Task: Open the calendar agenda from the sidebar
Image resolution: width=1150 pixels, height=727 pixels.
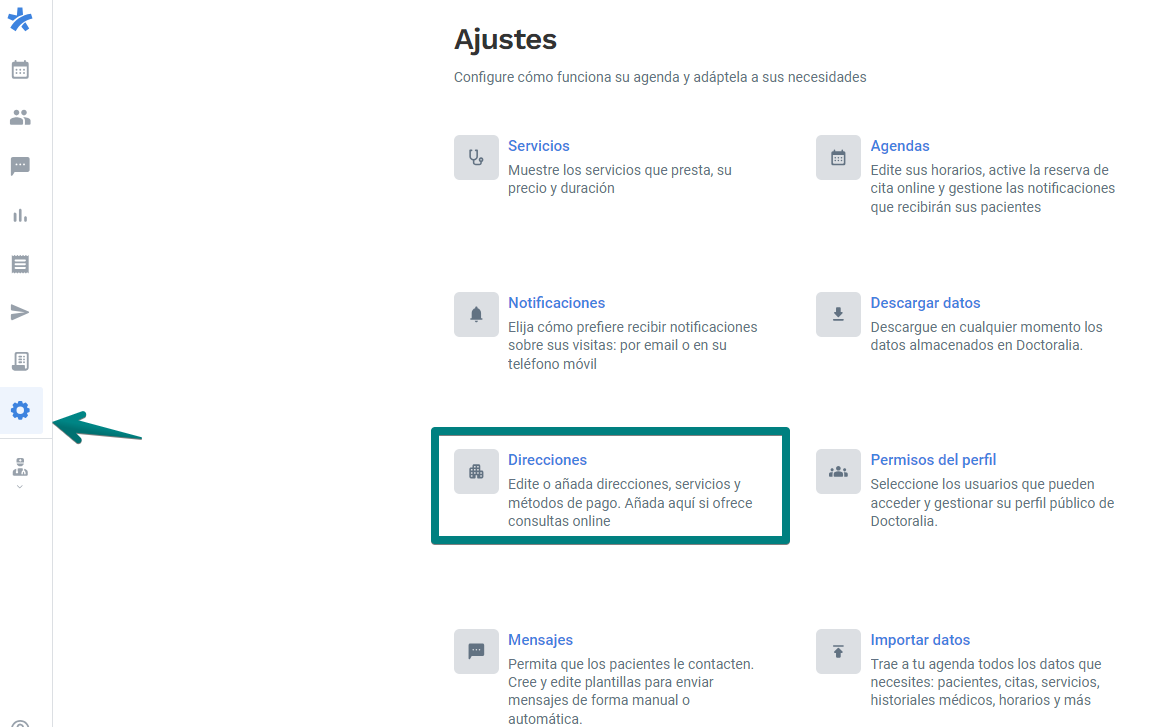Action: point(20,69)
